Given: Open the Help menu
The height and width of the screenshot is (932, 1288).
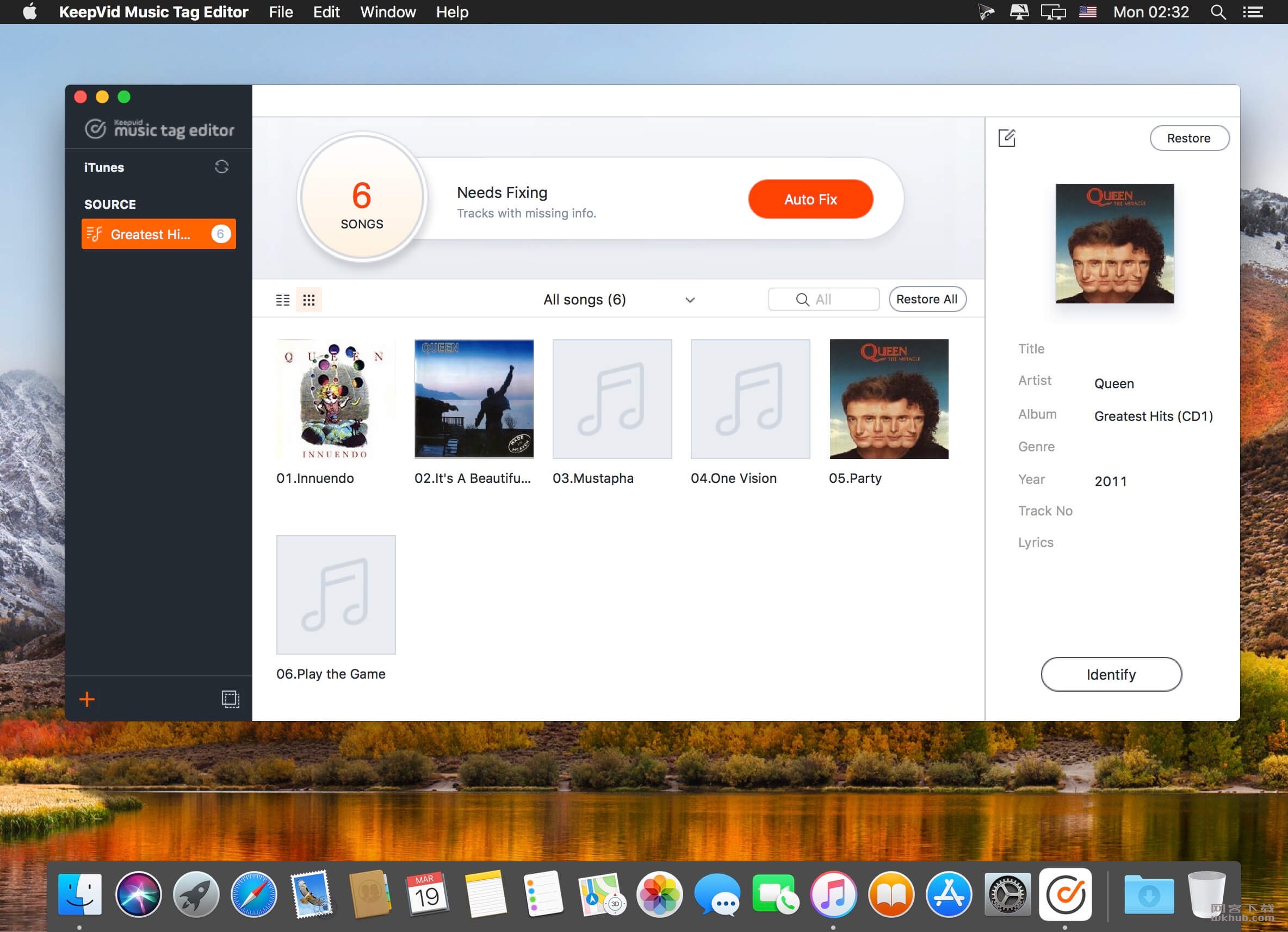Looking at the screenshot, I should click(x=452, y=12).
